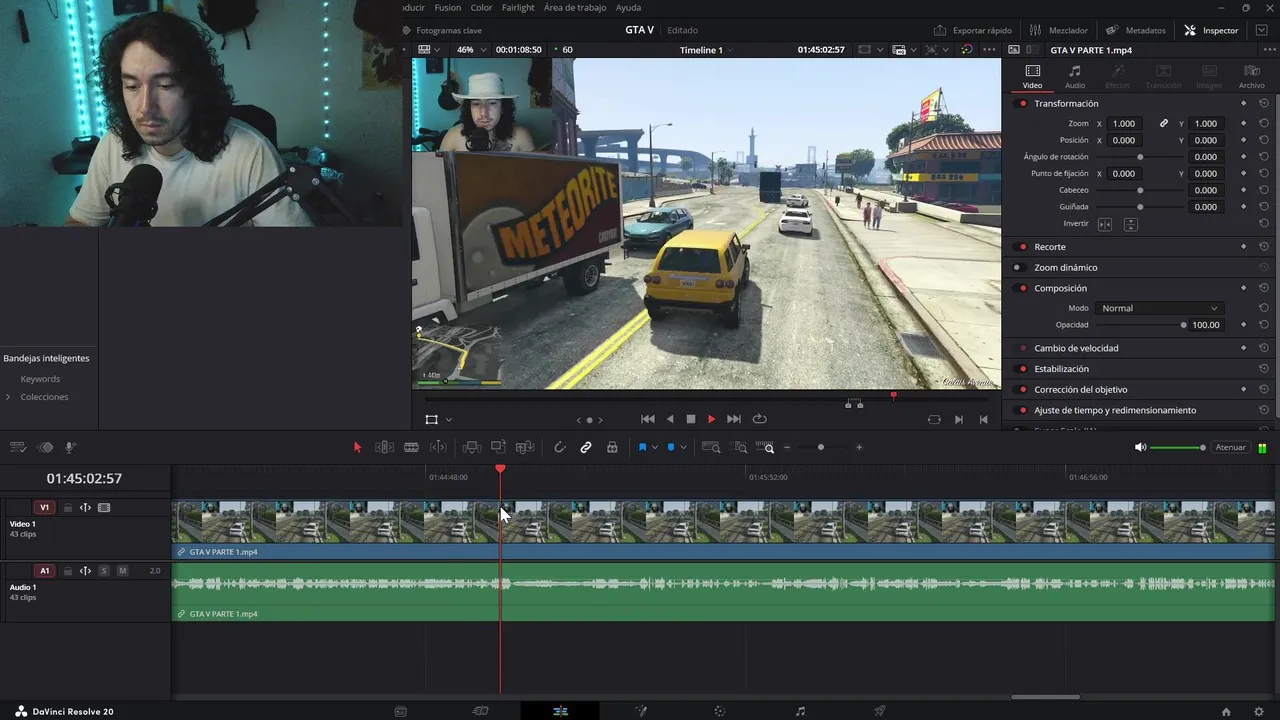
Task: Click the go to first frame button
Action: click(647, 419)
